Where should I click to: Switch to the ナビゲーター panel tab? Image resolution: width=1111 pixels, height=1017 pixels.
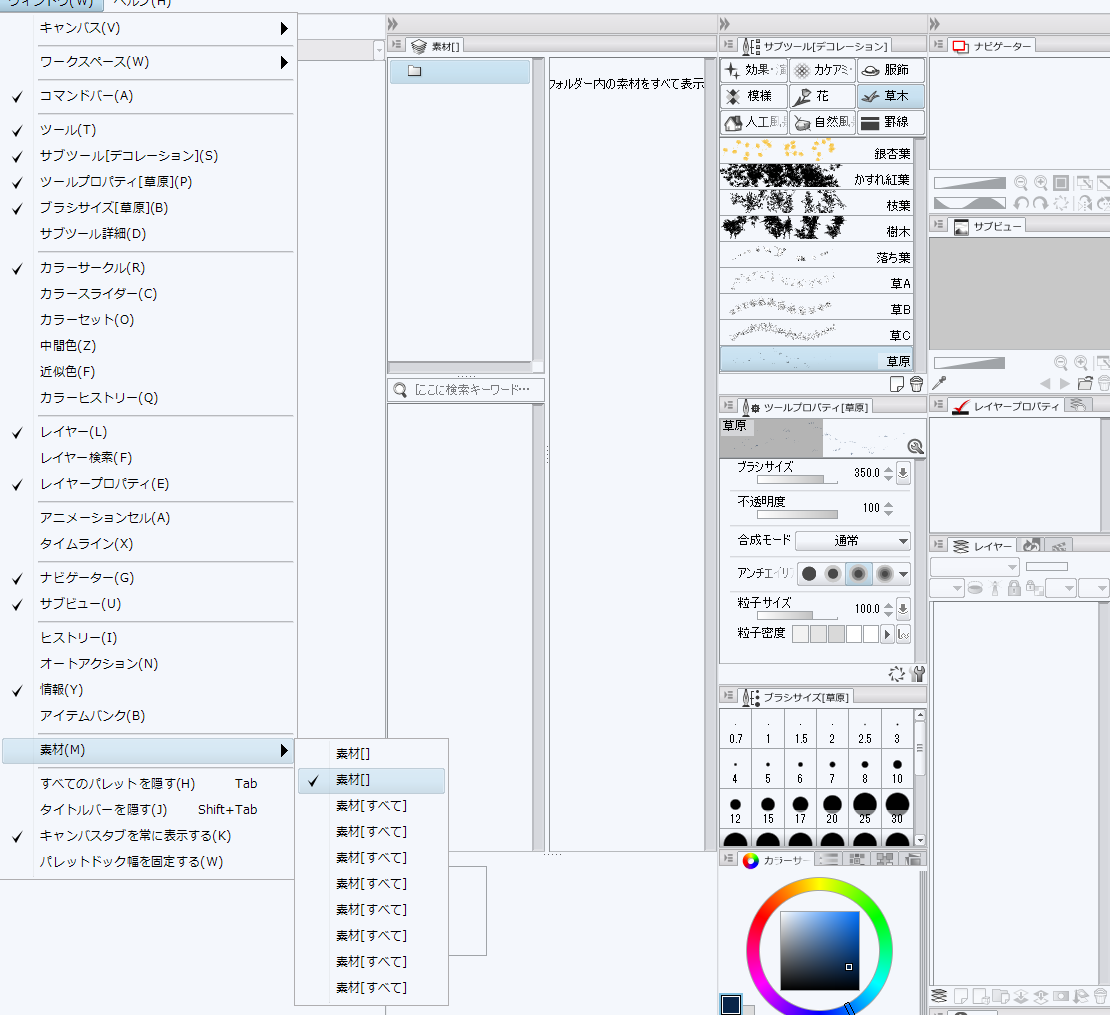(x=992, y=46)
